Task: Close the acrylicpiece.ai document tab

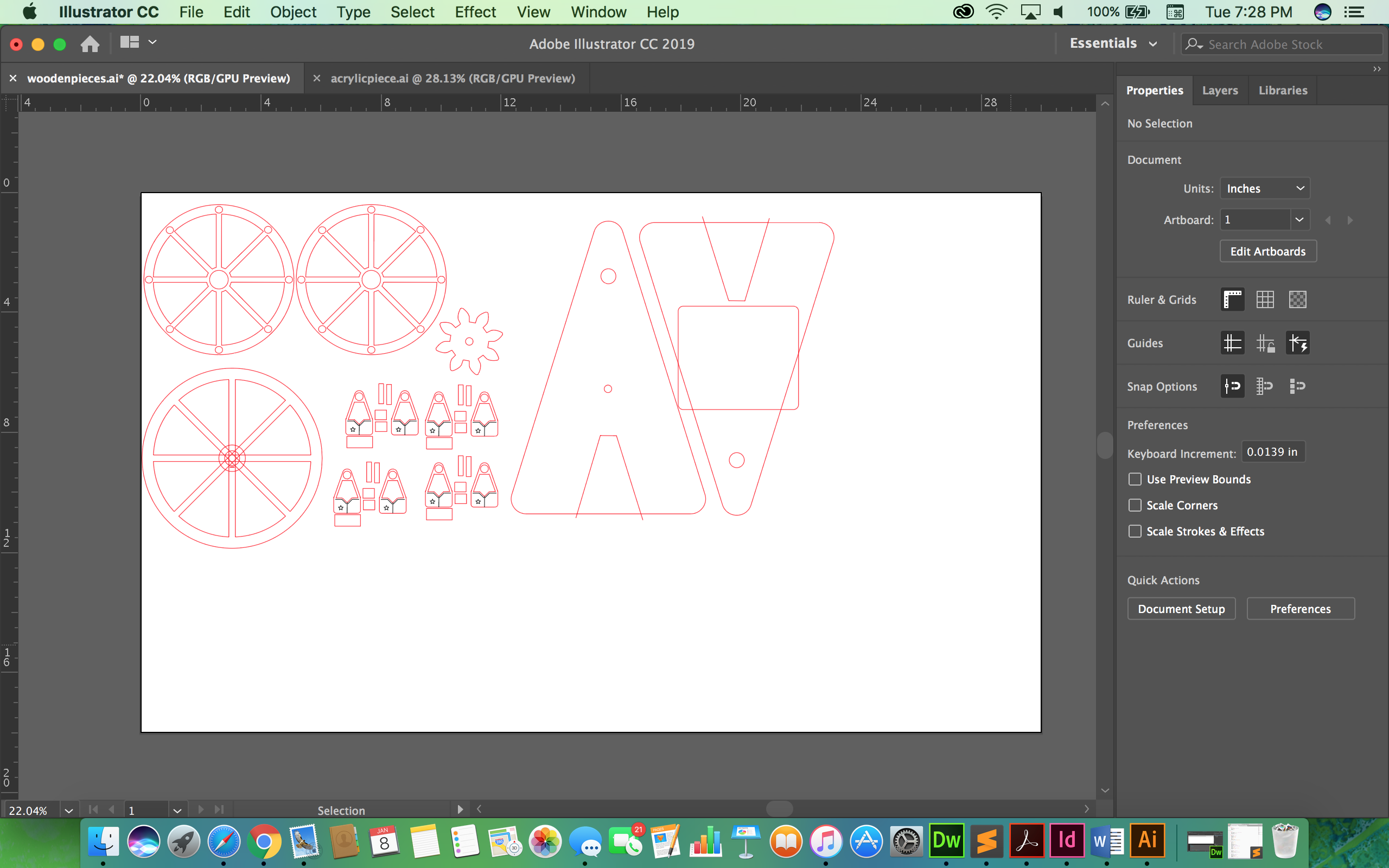Action: point(316,78)
